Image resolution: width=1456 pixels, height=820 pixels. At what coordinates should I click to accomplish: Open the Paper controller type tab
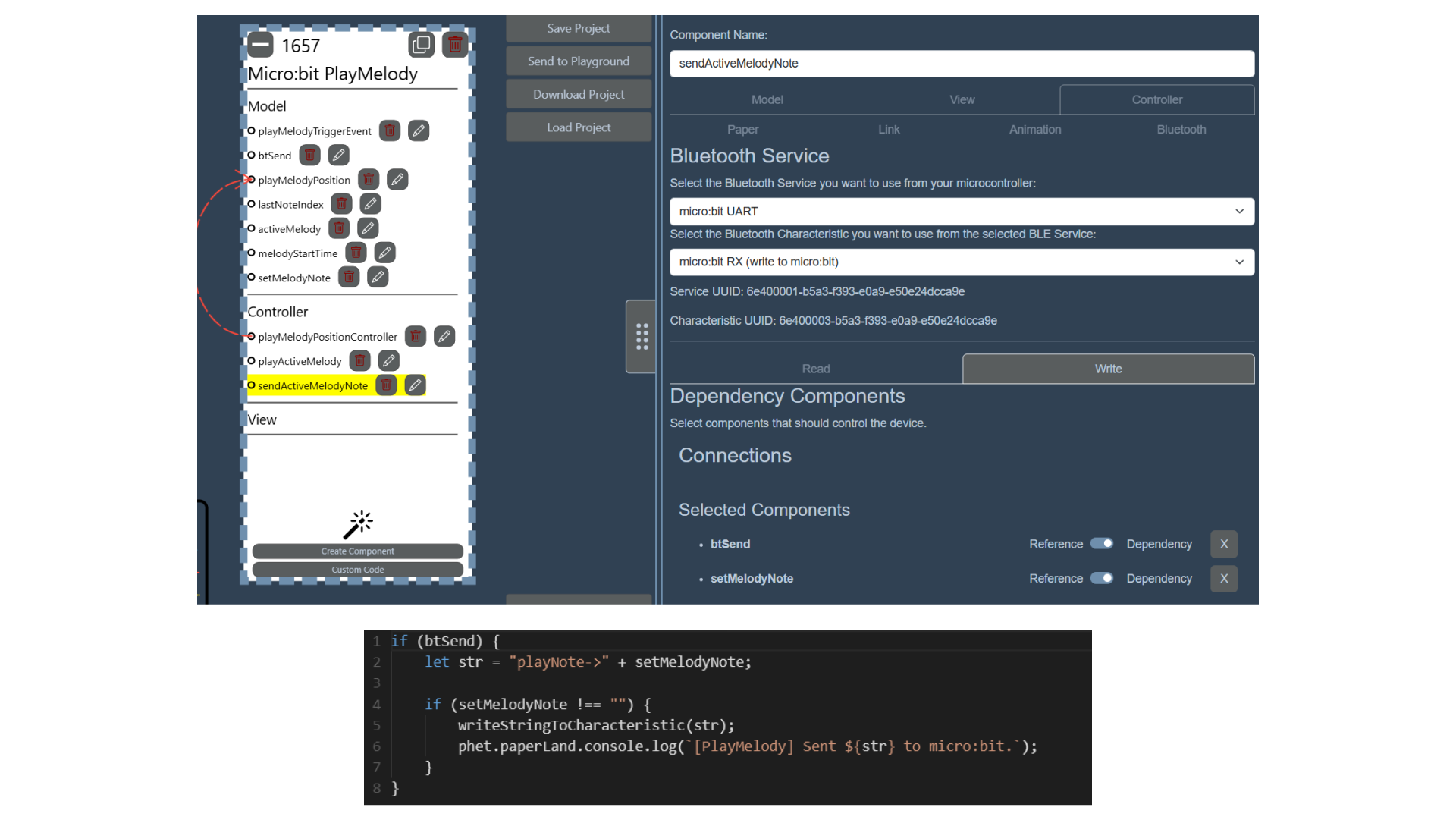point(742,129)
